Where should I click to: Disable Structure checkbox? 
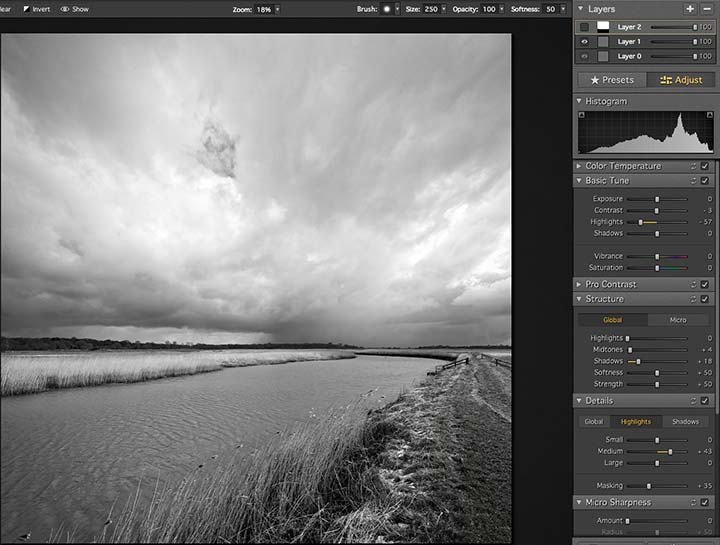[705, 299]
